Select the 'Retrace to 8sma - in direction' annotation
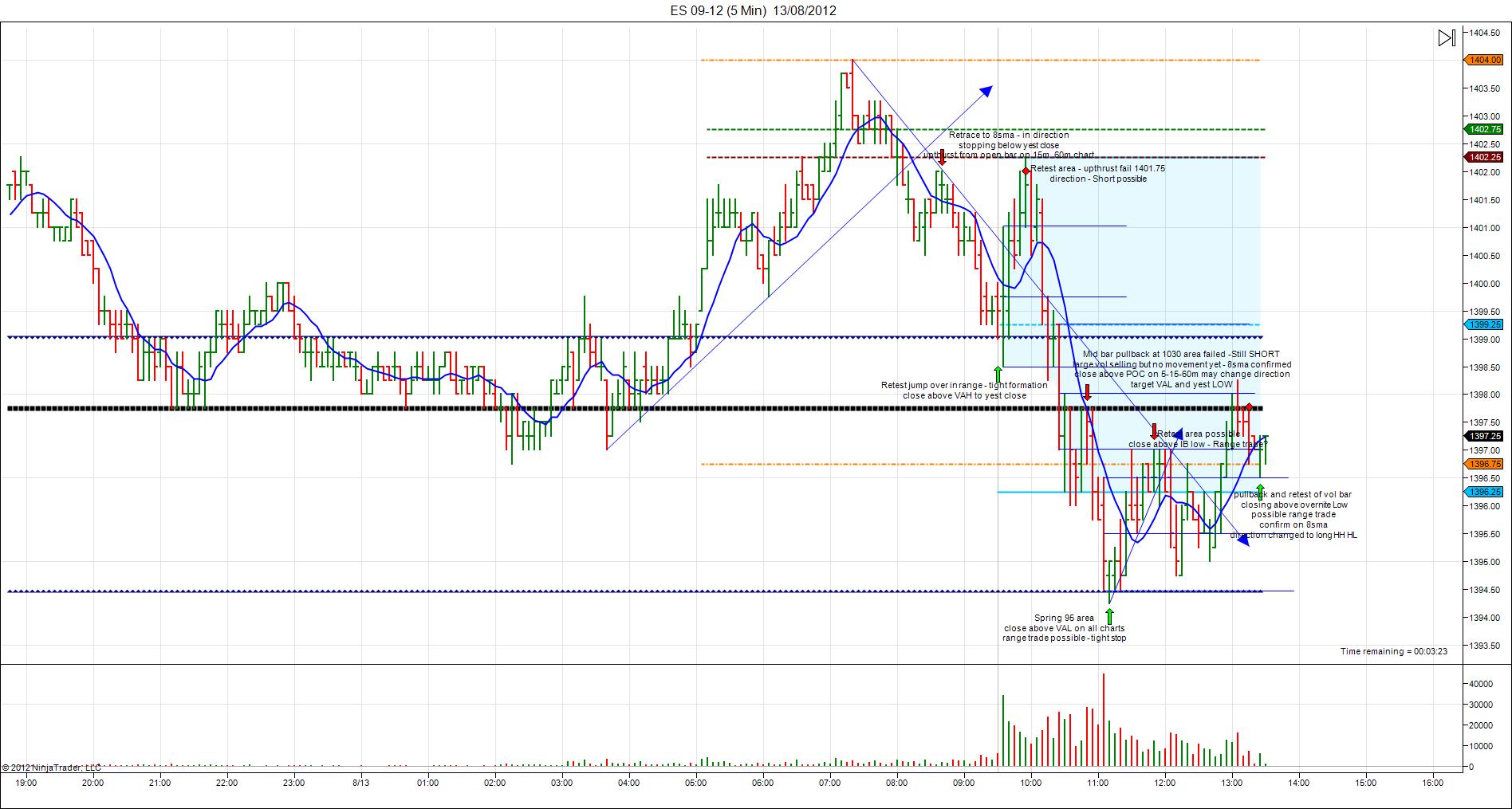The image size is (1512, 809). 1009,135
